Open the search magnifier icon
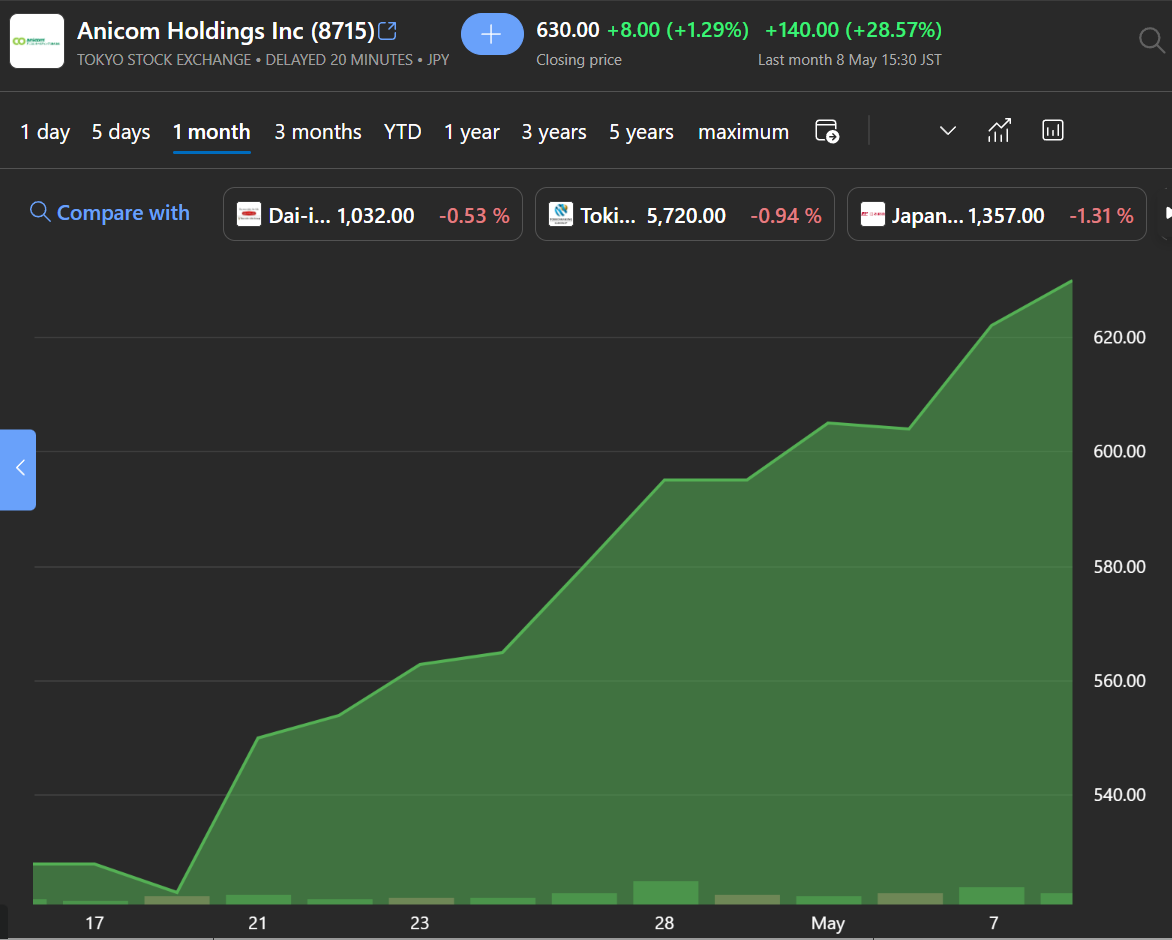The width and height of the screenshot is (1172, 940). tap(1152, 40)
